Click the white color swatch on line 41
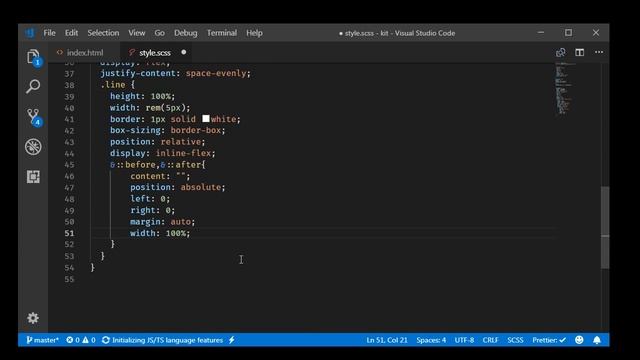 point(206,119)
